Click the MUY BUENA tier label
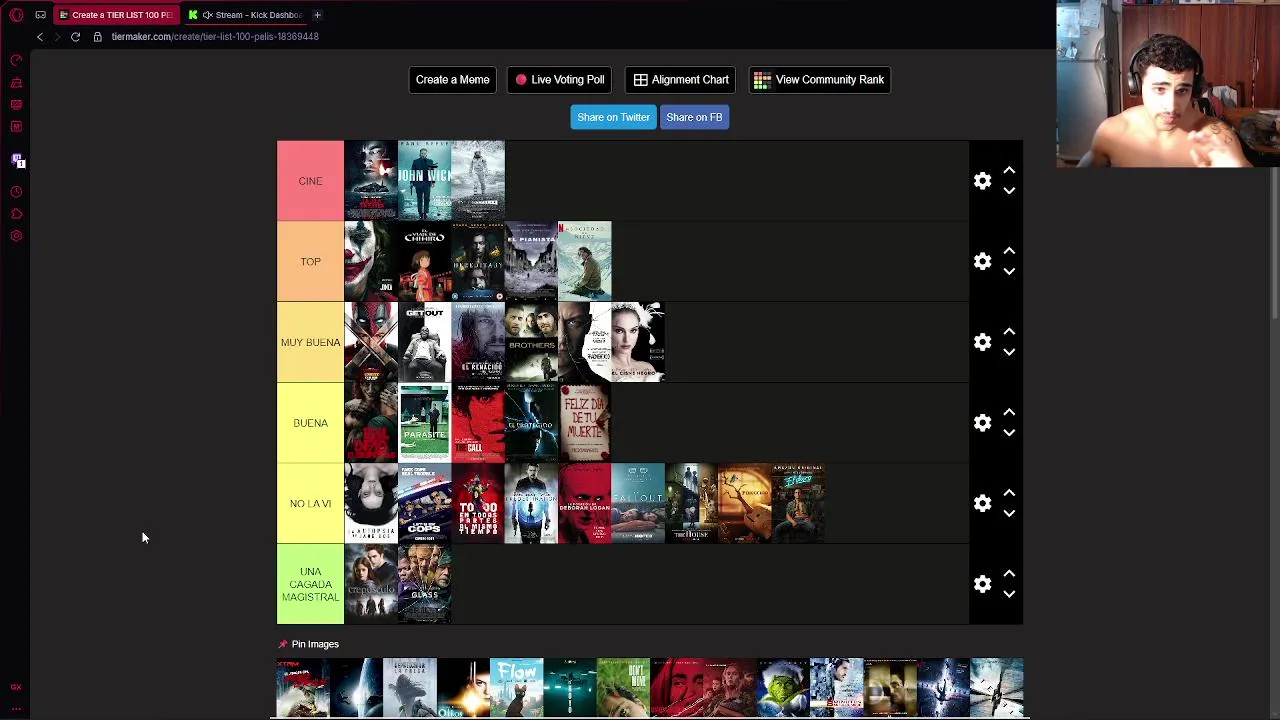The width and height of the screenshot is (1280, 720). (310, 342)
